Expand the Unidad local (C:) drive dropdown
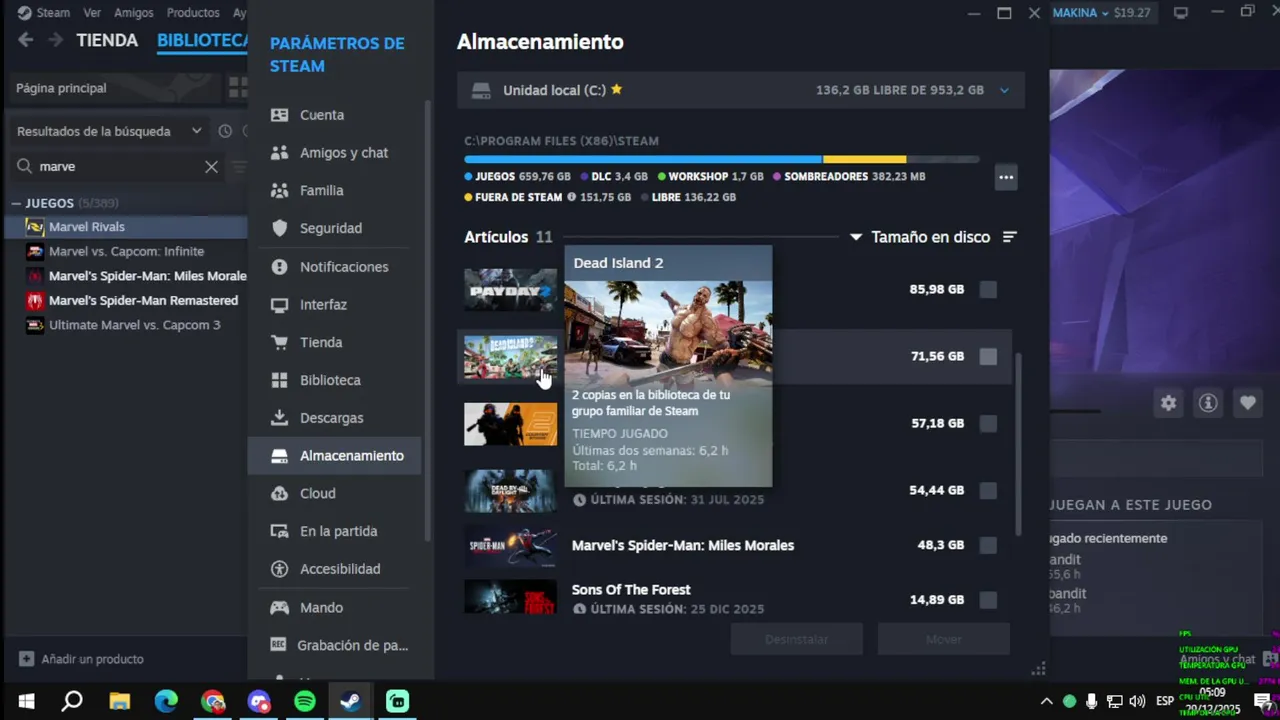 tap(1004, 90)
